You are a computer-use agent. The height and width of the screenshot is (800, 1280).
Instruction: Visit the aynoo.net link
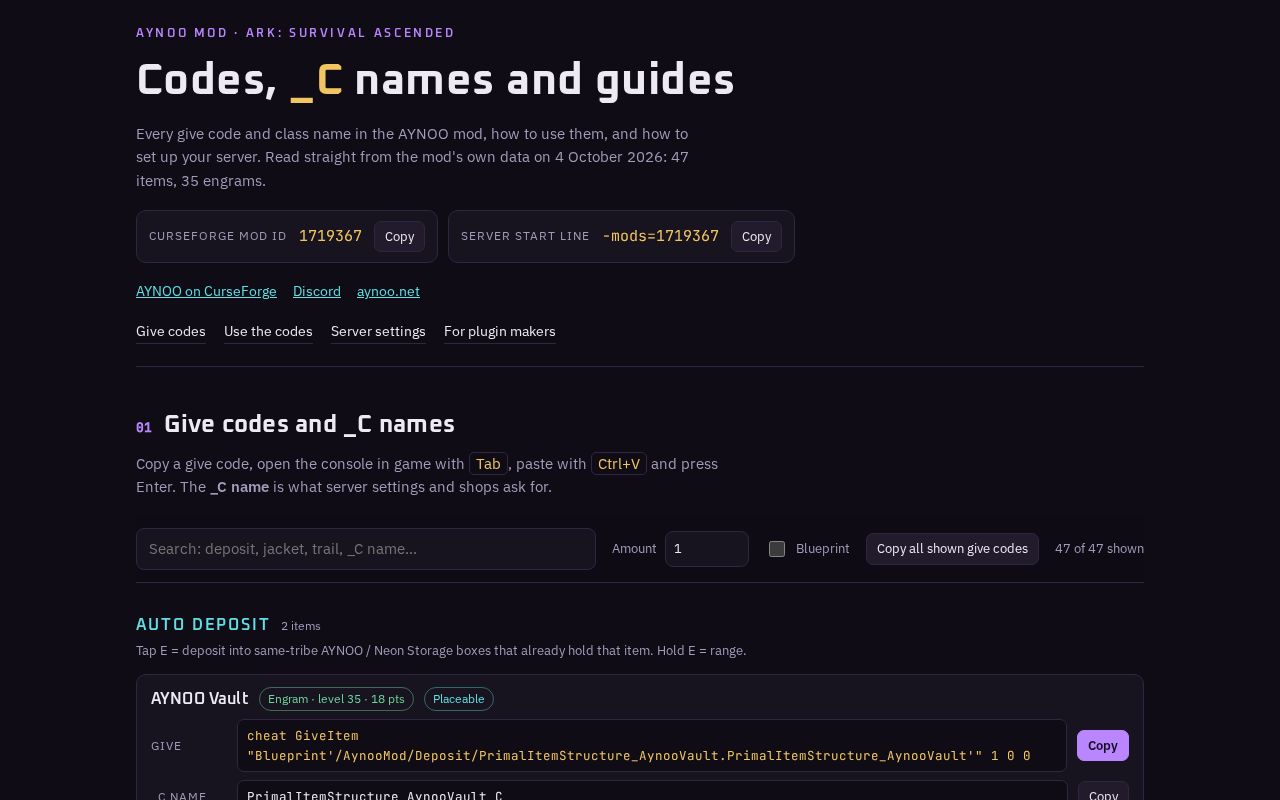(388, 291)
